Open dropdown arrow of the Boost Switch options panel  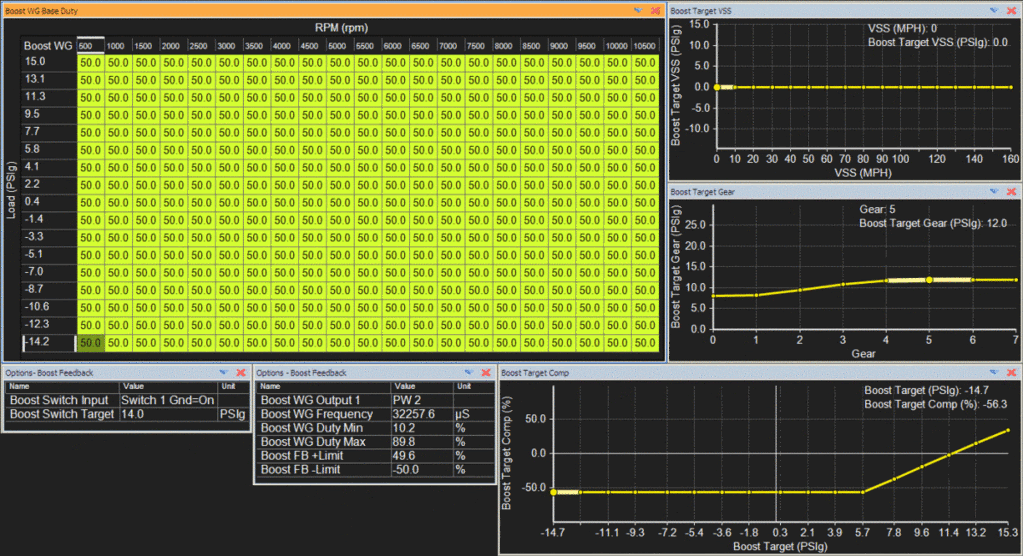pos(224,372)
